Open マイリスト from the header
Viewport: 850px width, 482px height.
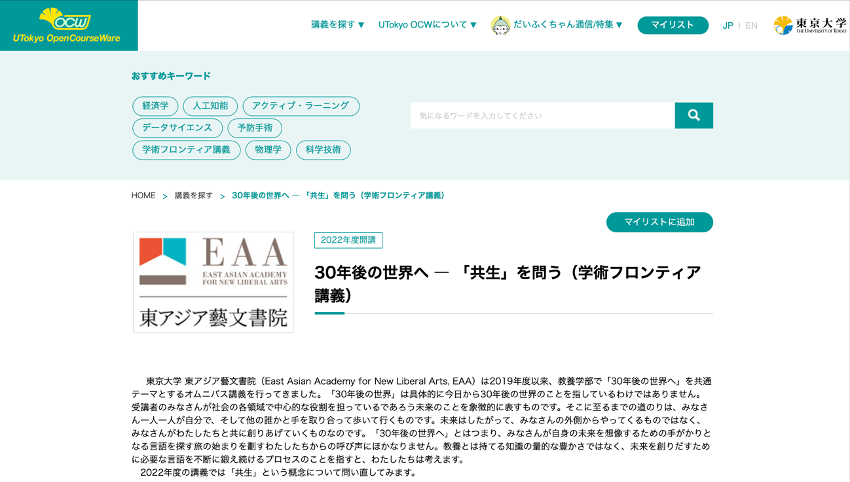point(673,25)
